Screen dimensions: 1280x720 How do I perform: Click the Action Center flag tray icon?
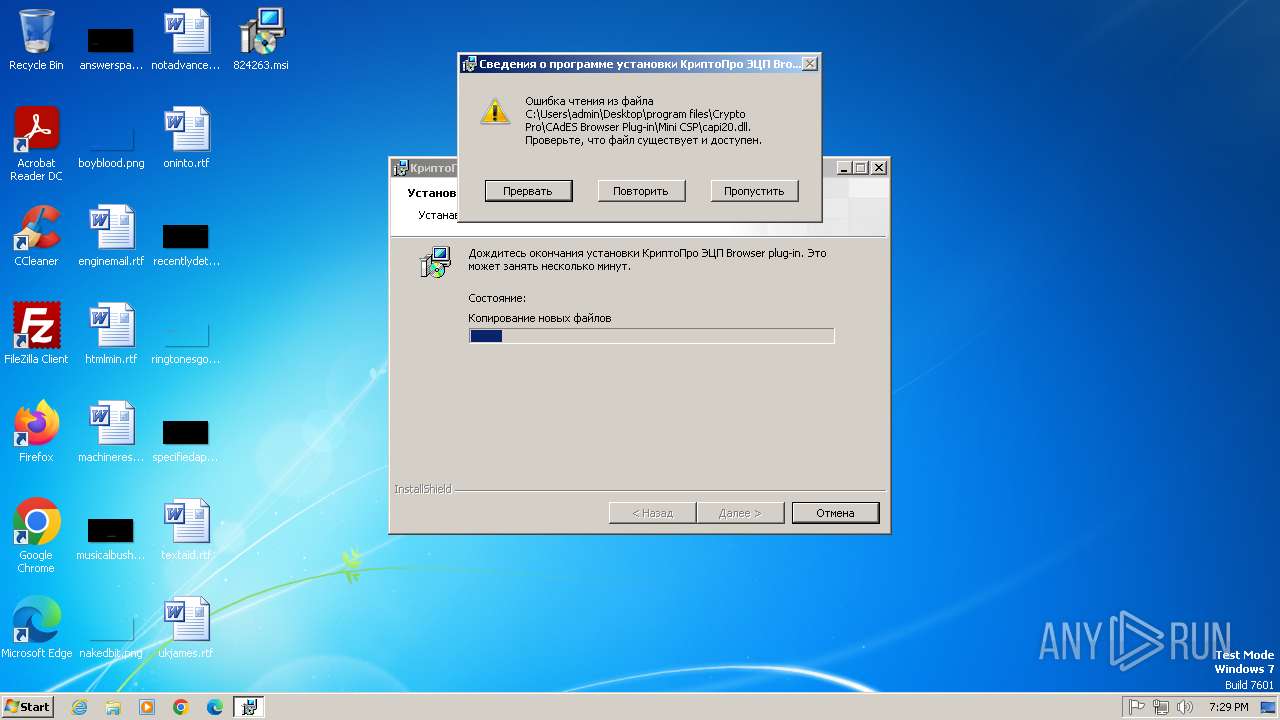[1137, 707]
